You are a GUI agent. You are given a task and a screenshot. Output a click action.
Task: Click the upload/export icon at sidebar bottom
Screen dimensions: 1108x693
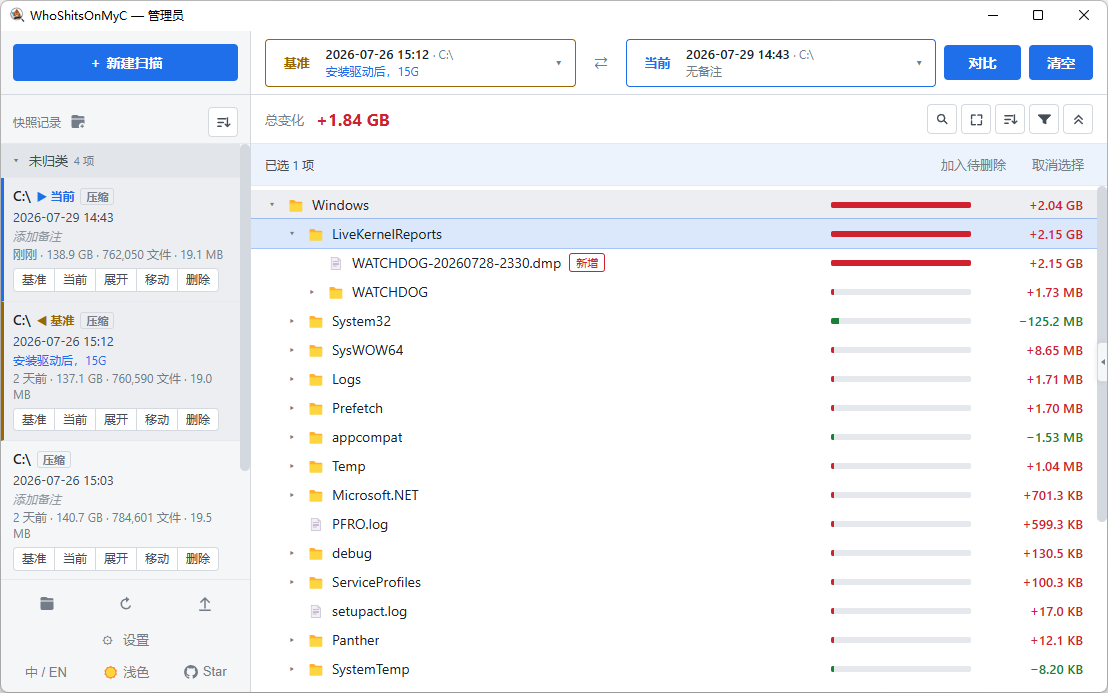(205, 603)
